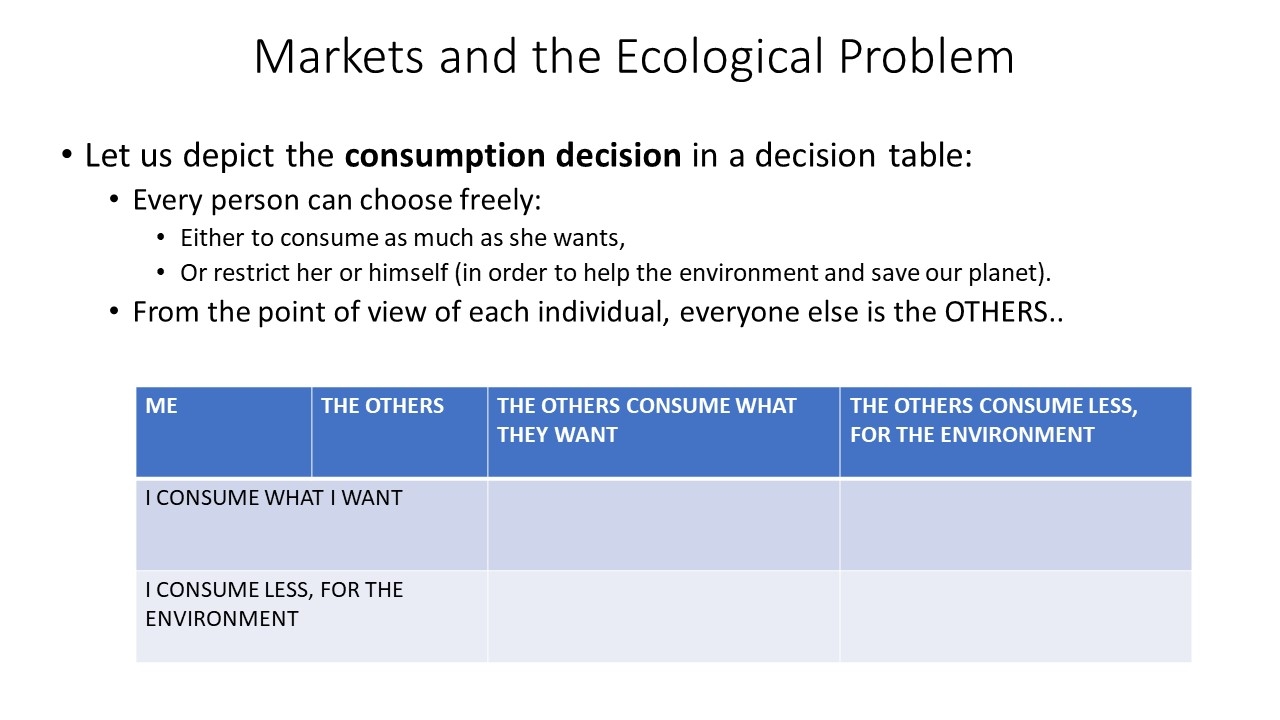Click the "Either to consume as much" sub-bullet

402,238
